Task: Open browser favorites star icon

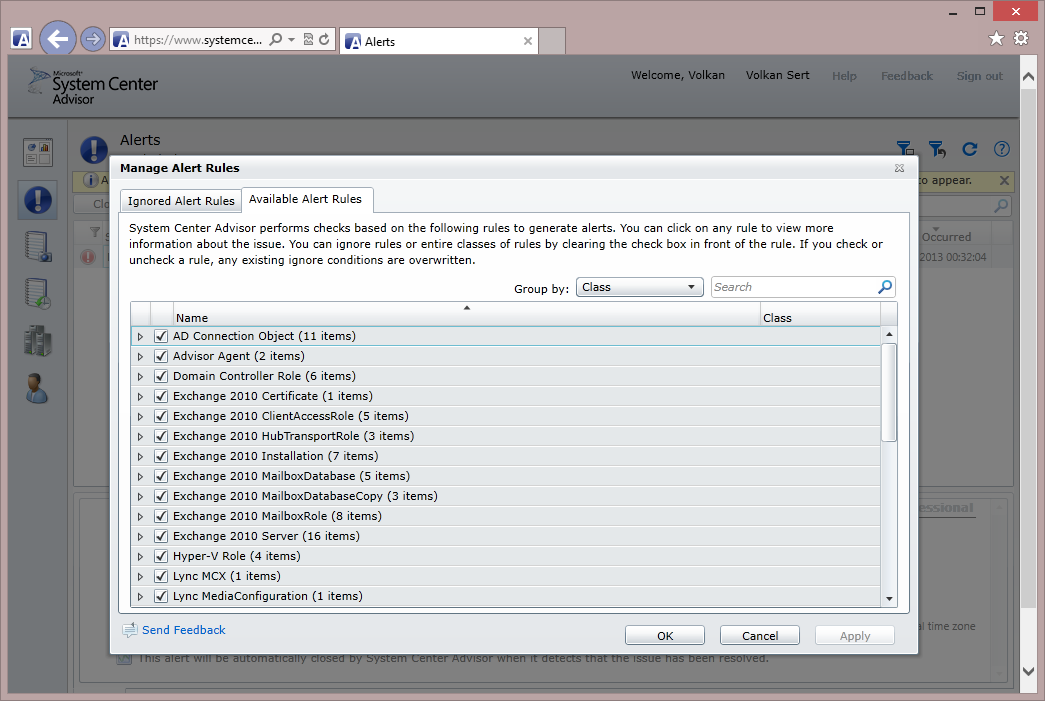Action: pyautogui.click(x=996, y=39)
